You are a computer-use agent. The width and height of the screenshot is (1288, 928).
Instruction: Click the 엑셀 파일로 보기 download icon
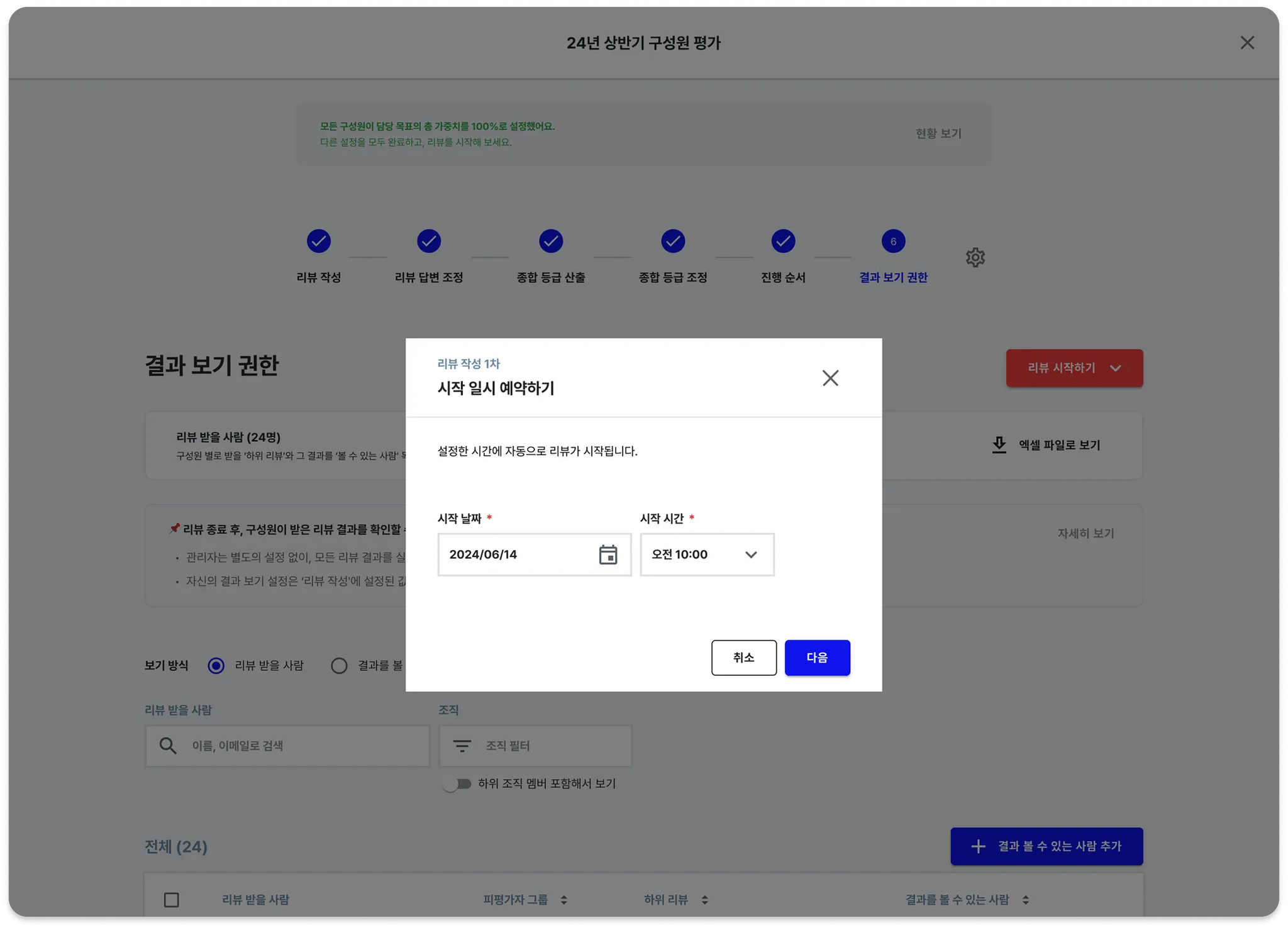pos(999,445)
